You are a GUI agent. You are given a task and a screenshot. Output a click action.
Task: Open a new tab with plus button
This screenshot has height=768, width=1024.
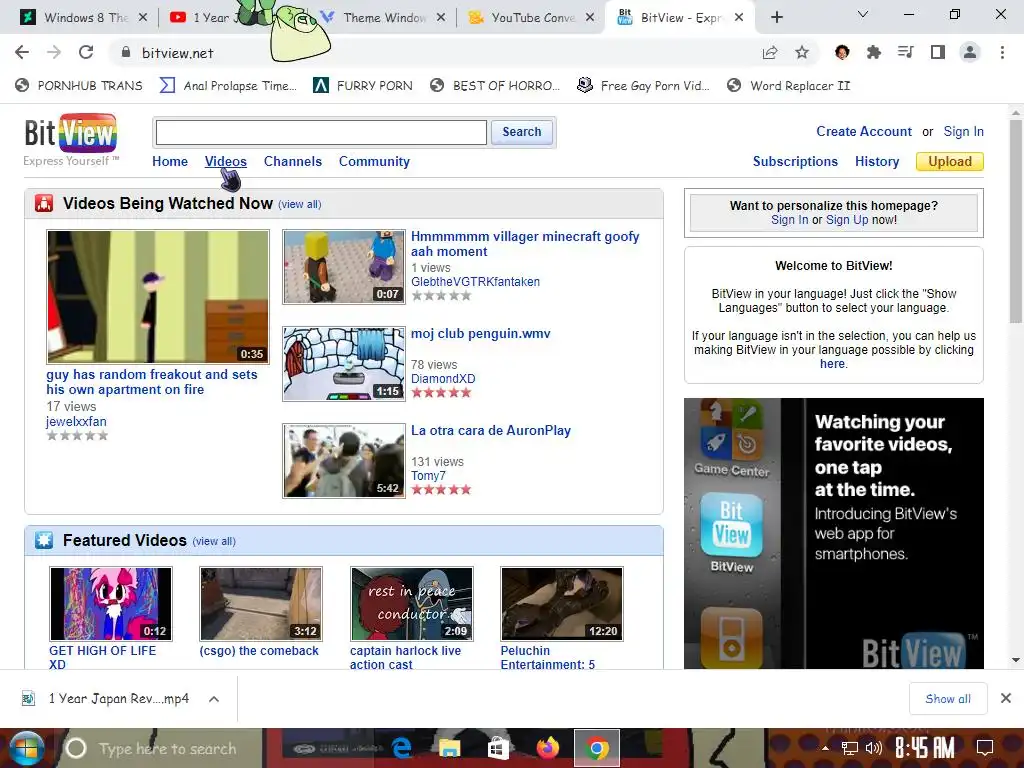click(776, 18)
